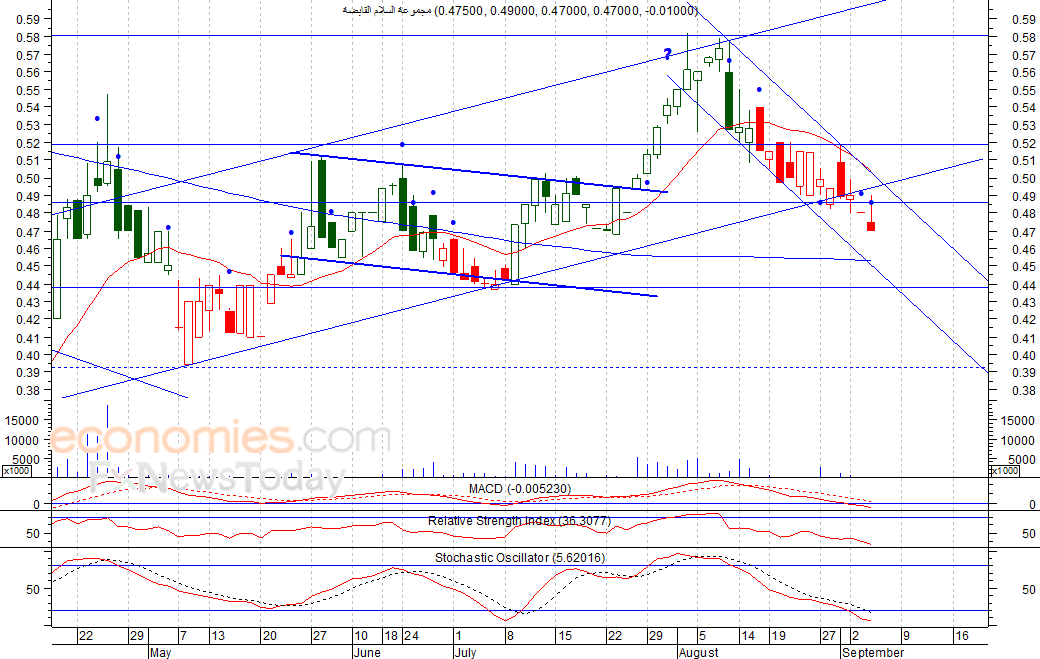Select the 10 date tick in June
The image size is (1040, 659).
coord(360,636)
